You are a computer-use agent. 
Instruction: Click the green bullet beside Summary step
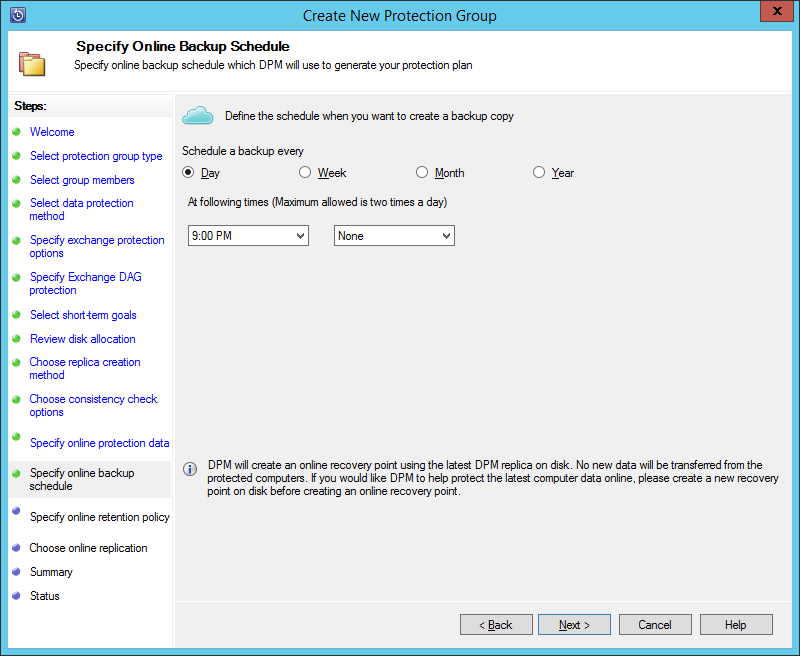(17, 572)
